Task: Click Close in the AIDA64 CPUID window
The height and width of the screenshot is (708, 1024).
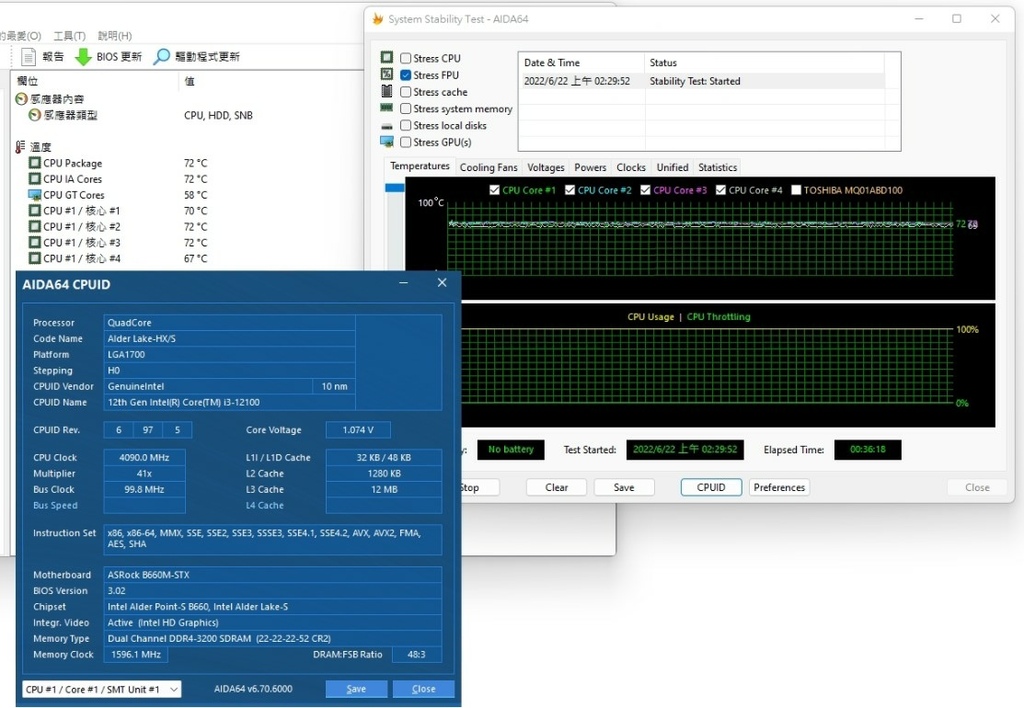Action: click(423, 689)
